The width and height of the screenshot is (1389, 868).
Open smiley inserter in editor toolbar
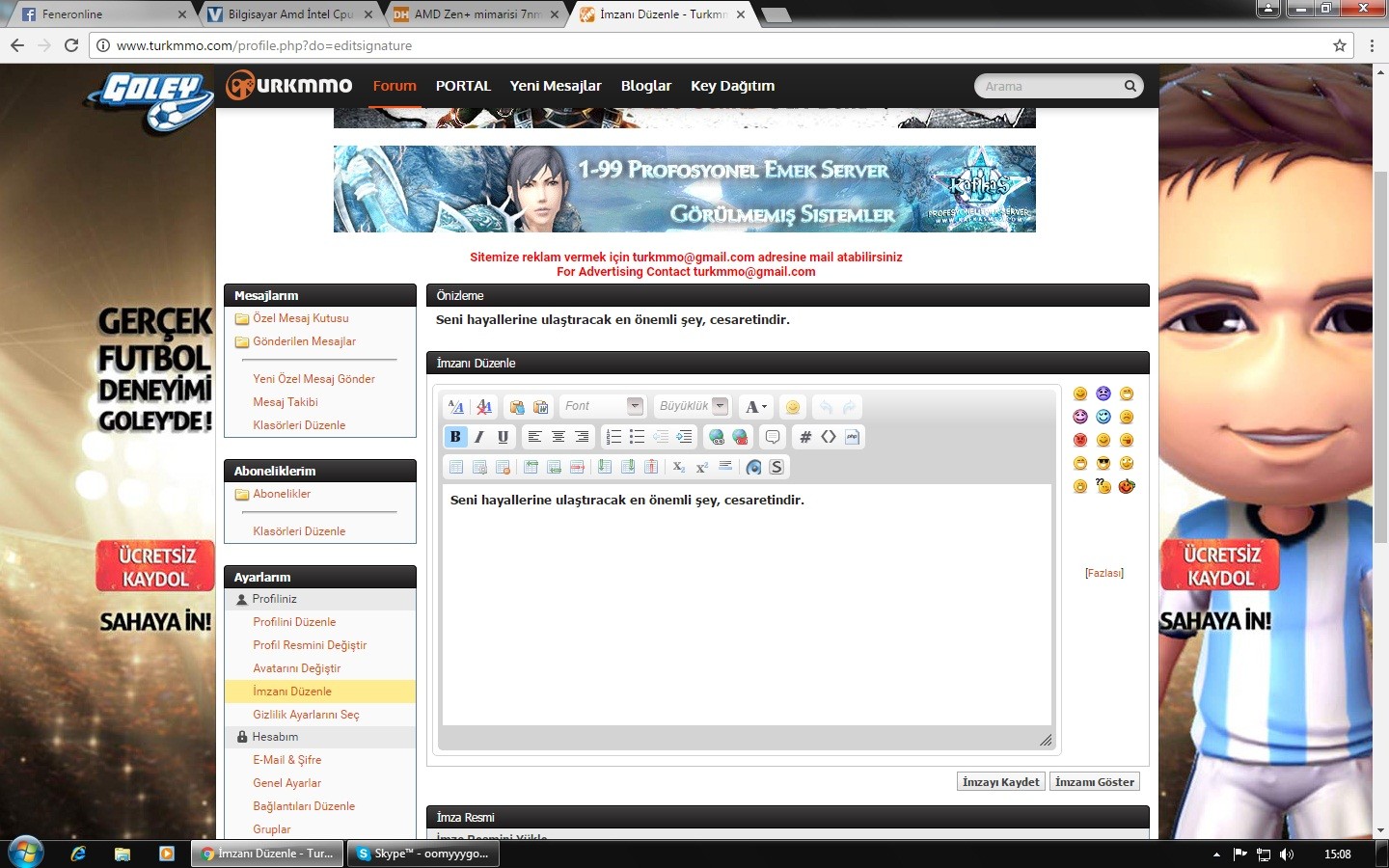[x=793, y=407]
